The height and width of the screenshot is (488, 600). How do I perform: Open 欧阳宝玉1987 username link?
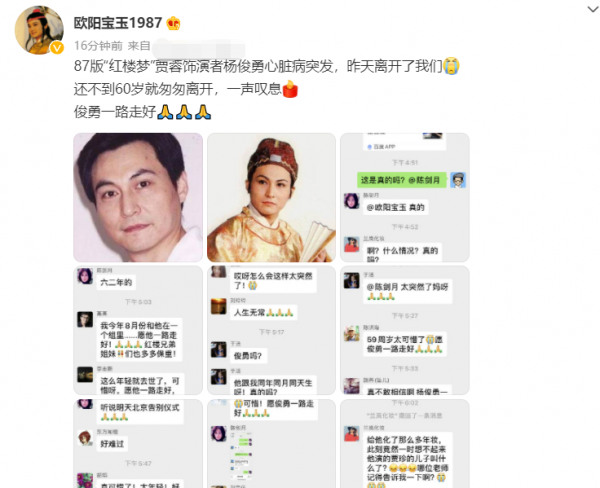point(118,23)
